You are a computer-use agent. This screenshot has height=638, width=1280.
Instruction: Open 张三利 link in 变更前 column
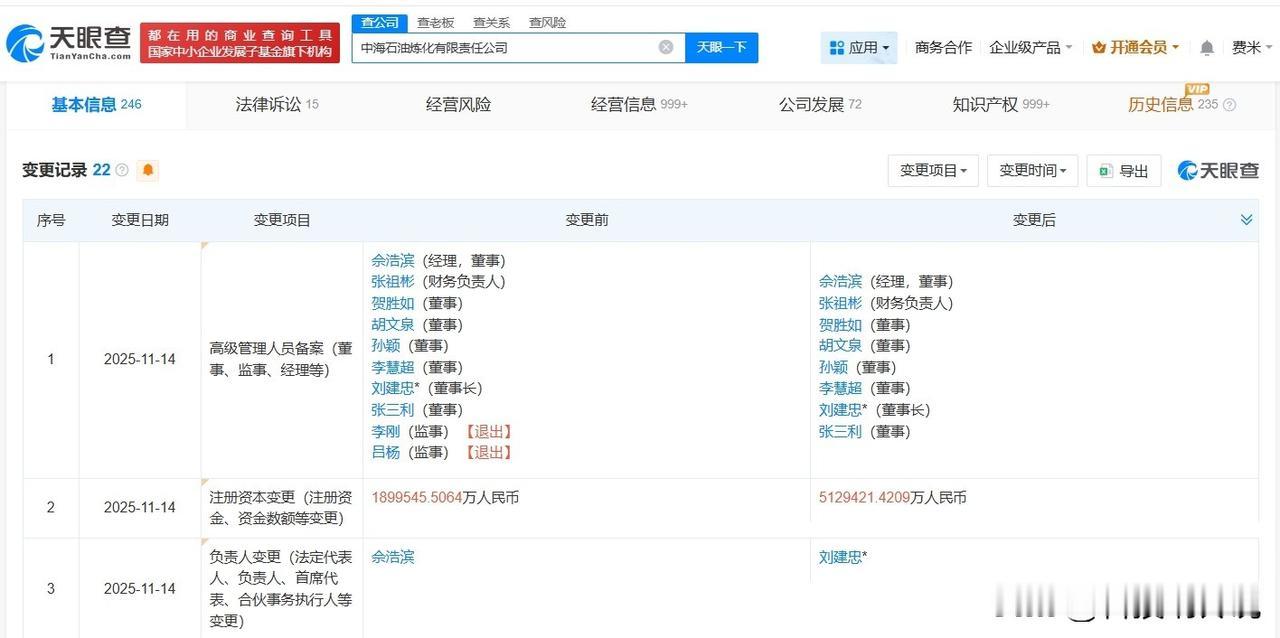tap(392, 410)
